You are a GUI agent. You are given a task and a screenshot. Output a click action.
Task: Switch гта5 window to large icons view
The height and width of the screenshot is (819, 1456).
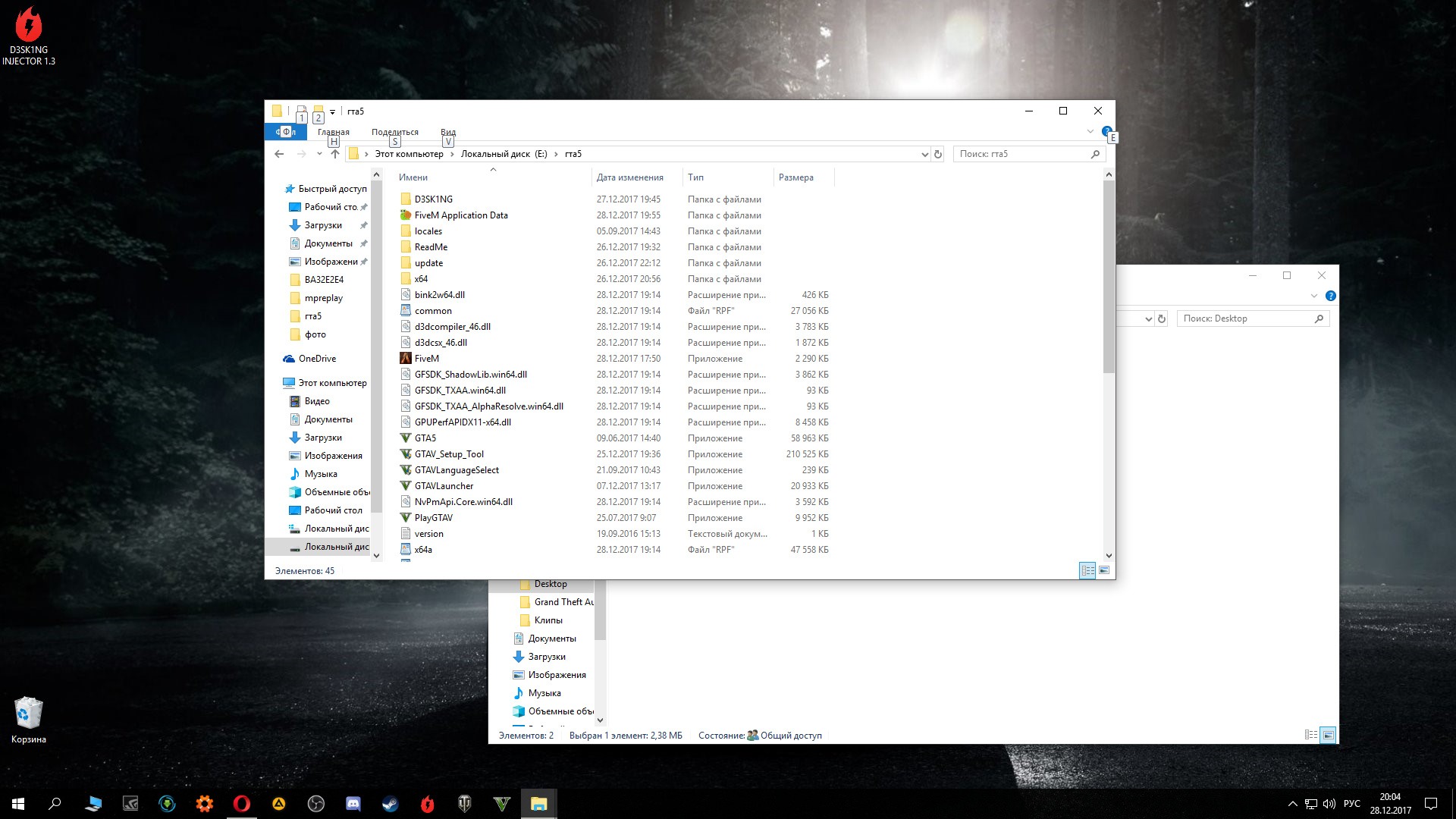point(1104,570)
